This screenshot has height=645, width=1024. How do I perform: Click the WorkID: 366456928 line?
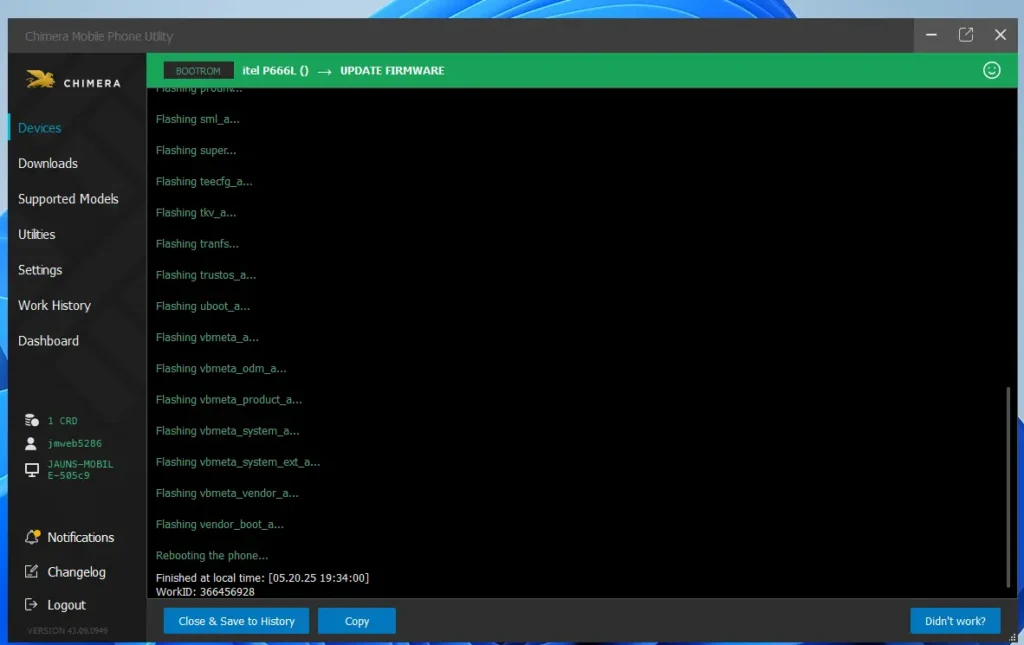205,592
